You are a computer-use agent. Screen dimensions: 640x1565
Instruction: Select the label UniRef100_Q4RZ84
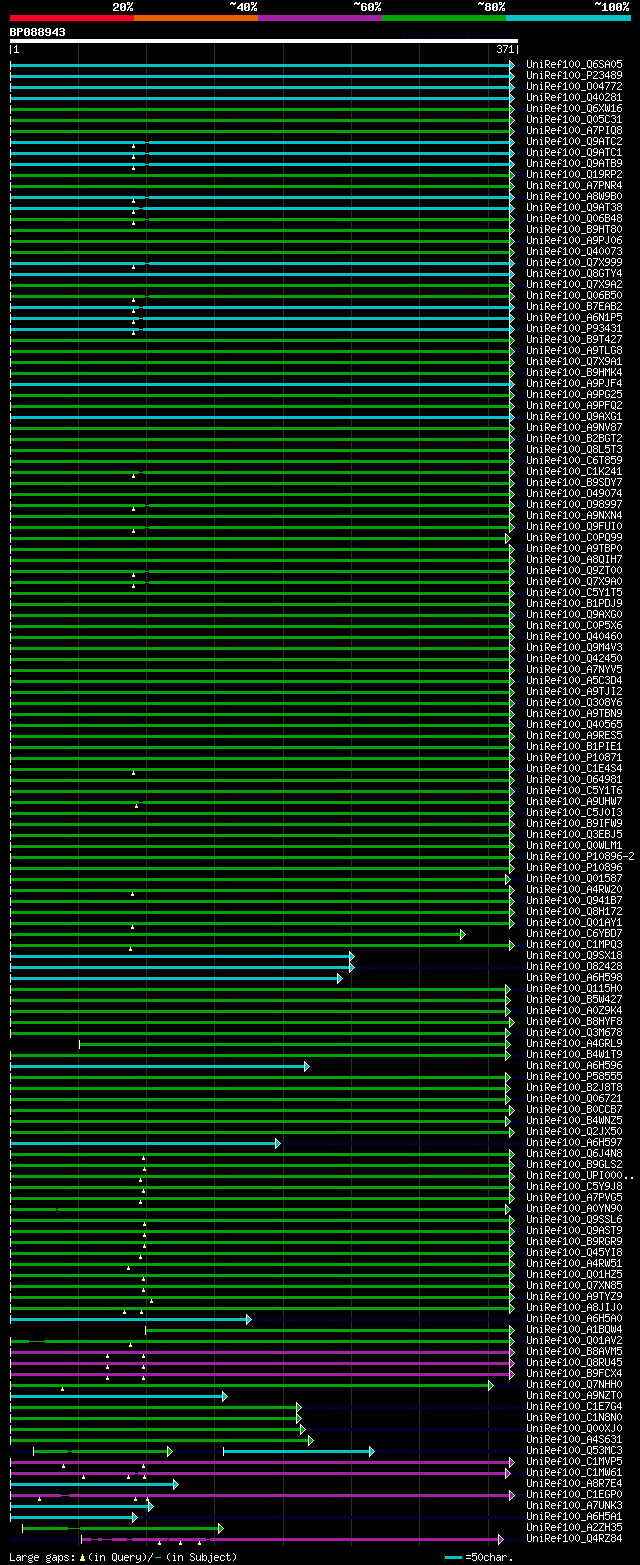[x=573, y=1538]
